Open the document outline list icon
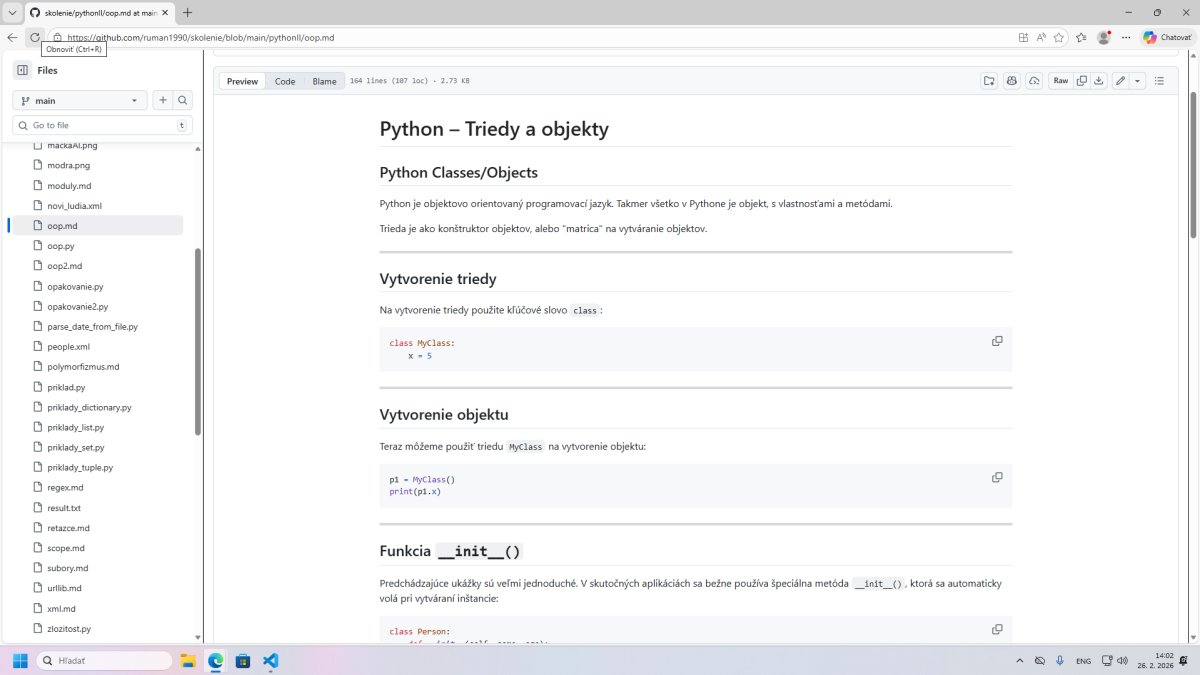The image size is (1200, 675). pyautogui.click(x=1160, y=81)
